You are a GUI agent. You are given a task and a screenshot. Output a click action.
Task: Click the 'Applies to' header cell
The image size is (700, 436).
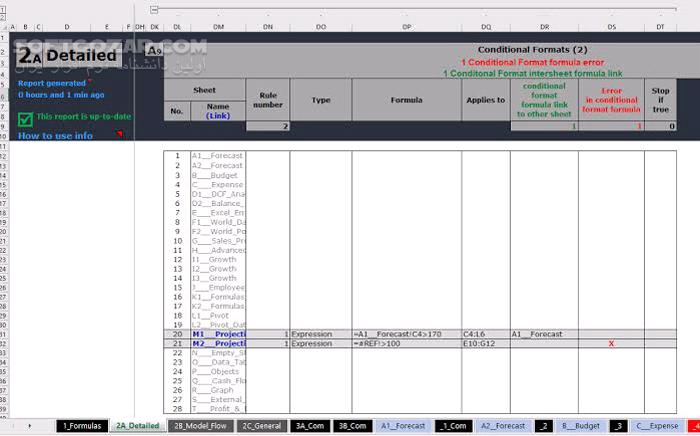[486, 100]
